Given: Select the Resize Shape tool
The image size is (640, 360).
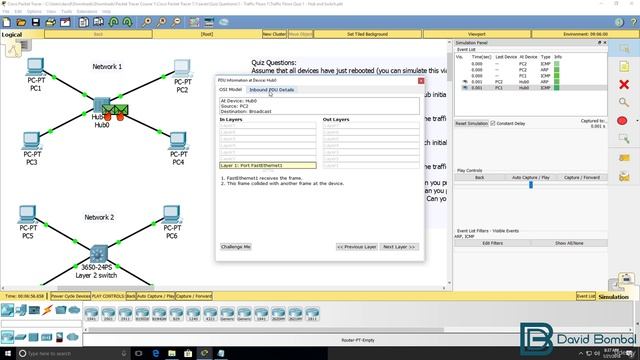Looking at the screenshot, I should point(624,139).
